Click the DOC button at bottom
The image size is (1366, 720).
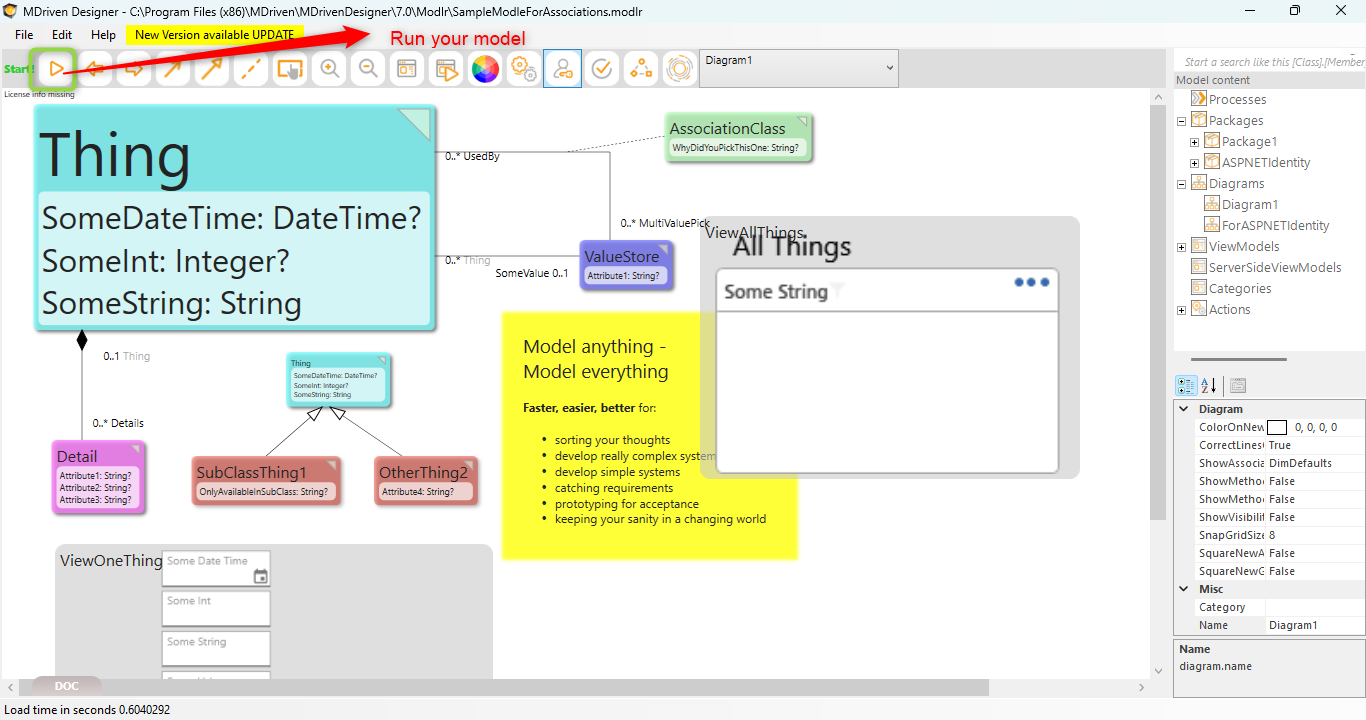tap(67, 686)
